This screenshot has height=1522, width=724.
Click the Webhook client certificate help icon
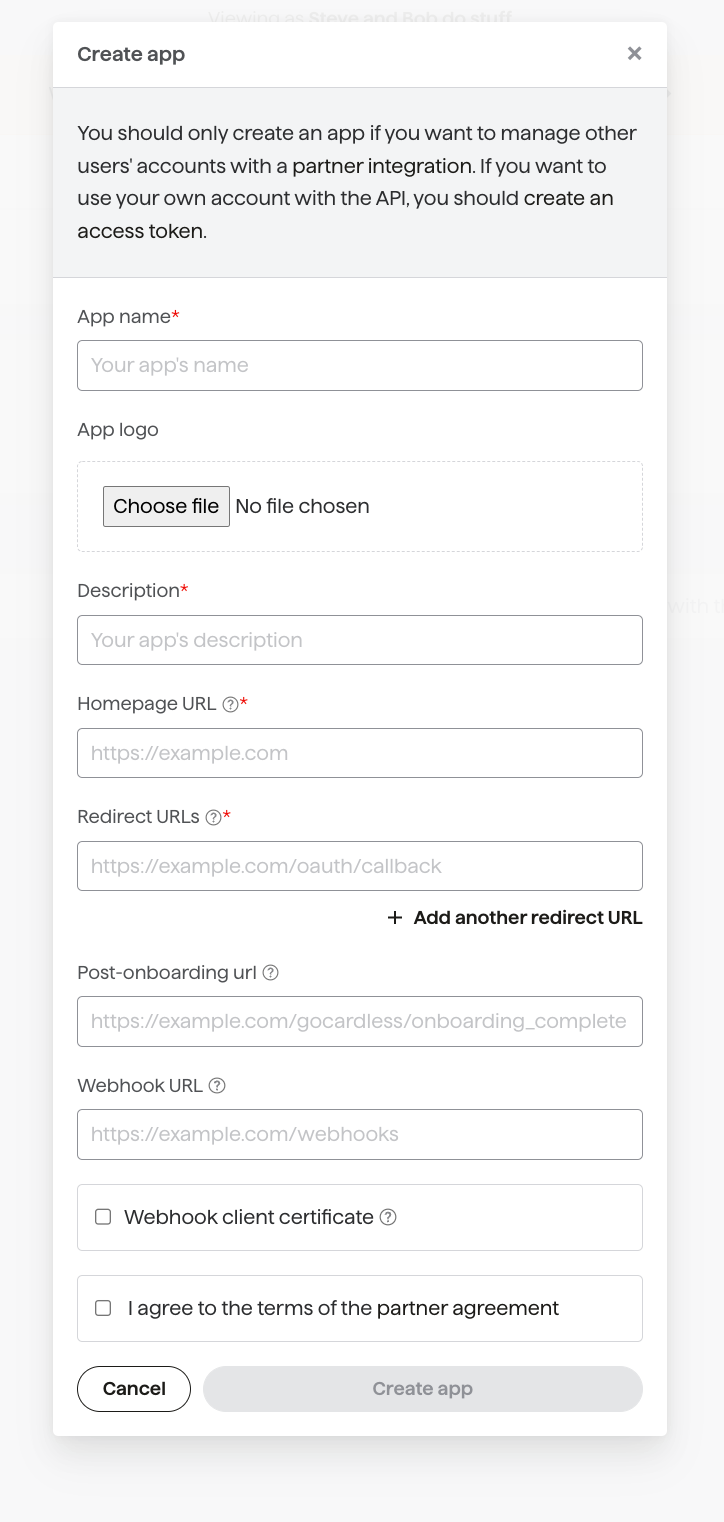click(389, 1217)
